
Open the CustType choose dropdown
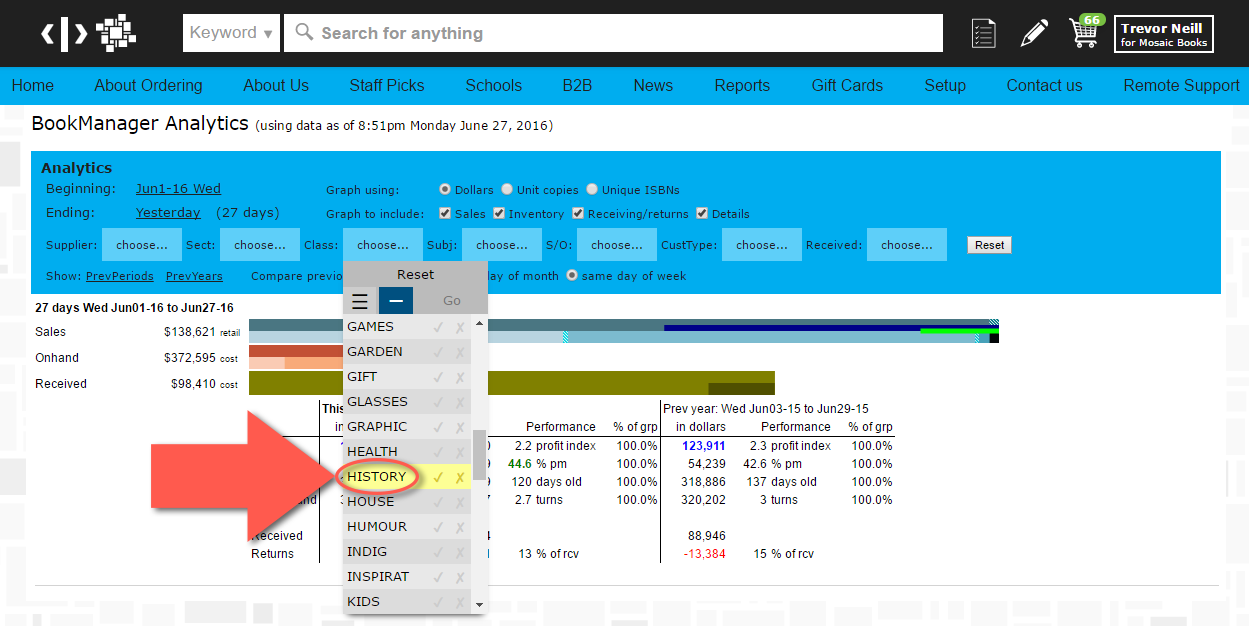(x=761, y=245)
